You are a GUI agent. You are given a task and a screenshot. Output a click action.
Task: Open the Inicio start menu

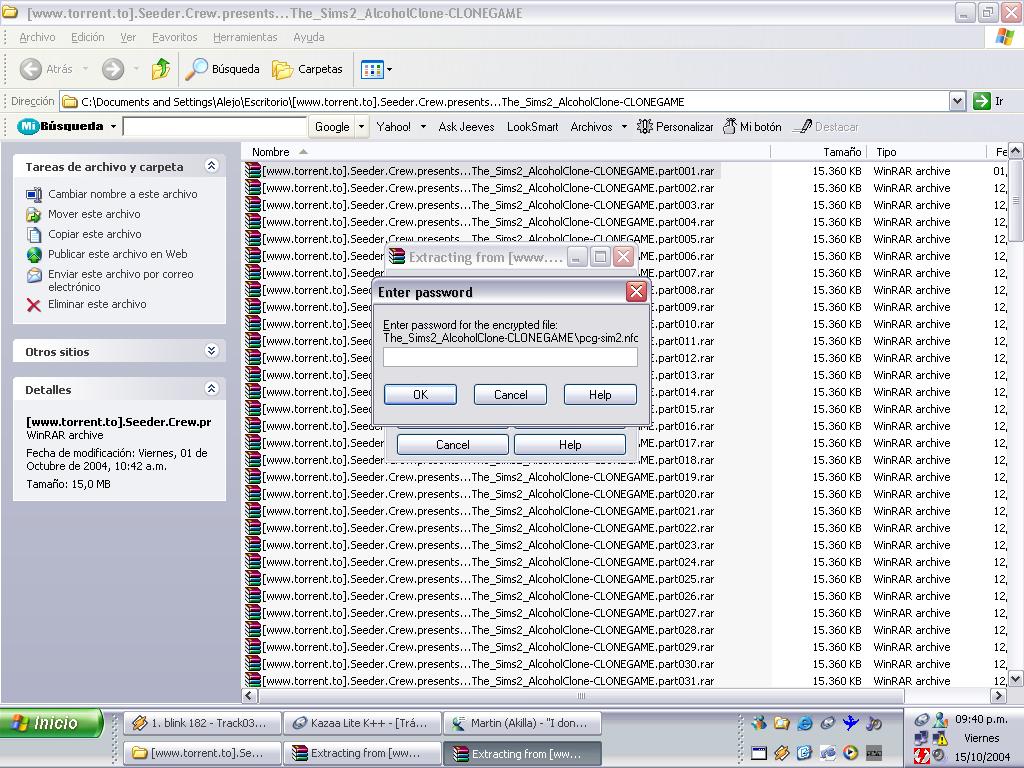52,723
